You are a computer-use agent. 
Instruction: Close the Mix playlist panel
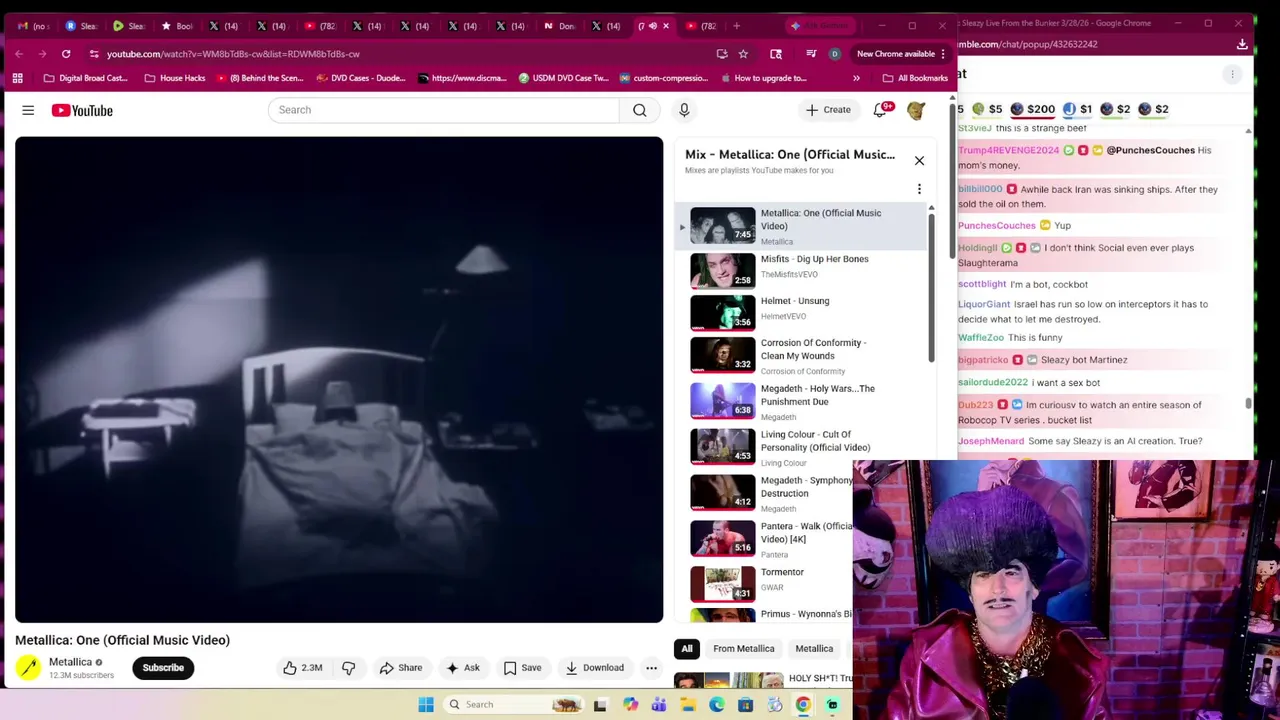click(919, 160)
